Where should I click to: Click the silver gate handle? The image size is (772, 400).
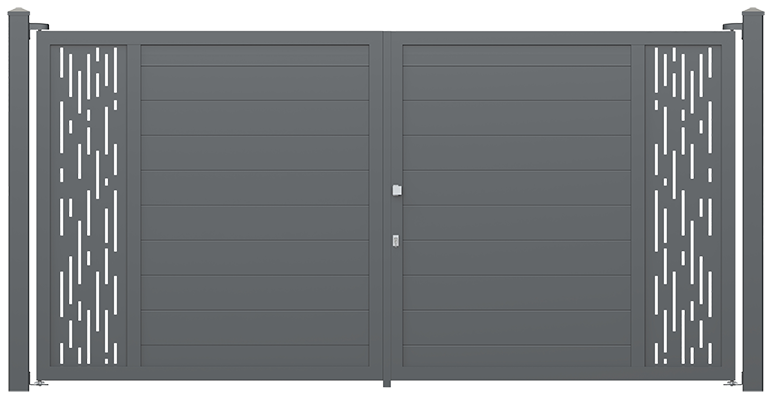tap(396, 190)
